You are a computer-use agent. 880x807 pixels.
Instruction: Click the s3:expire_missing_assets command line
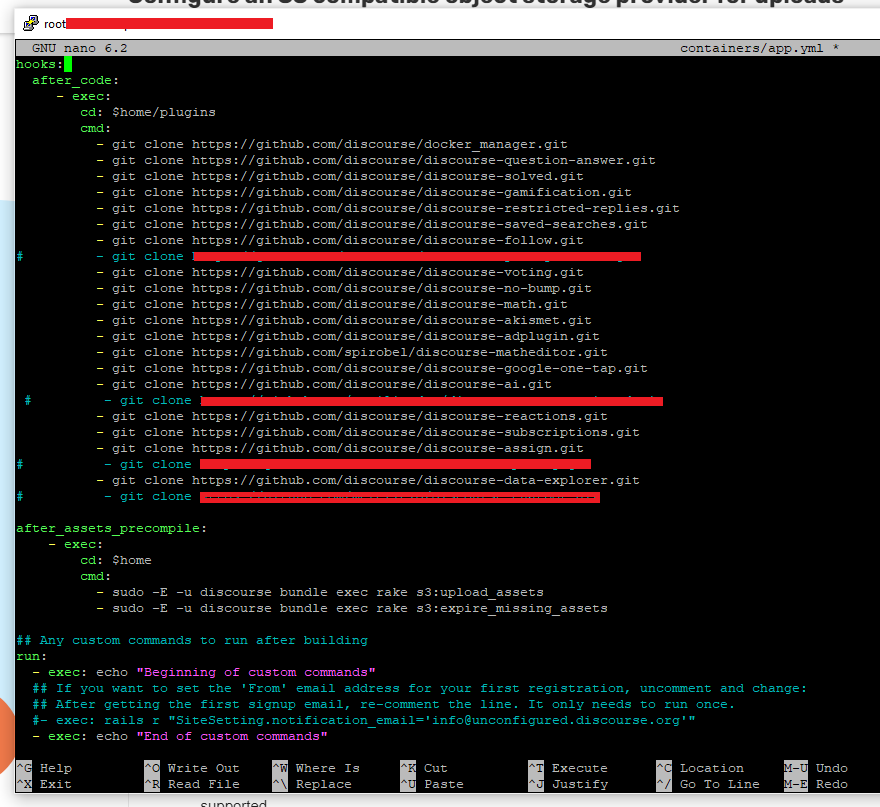tap(352, 608)
